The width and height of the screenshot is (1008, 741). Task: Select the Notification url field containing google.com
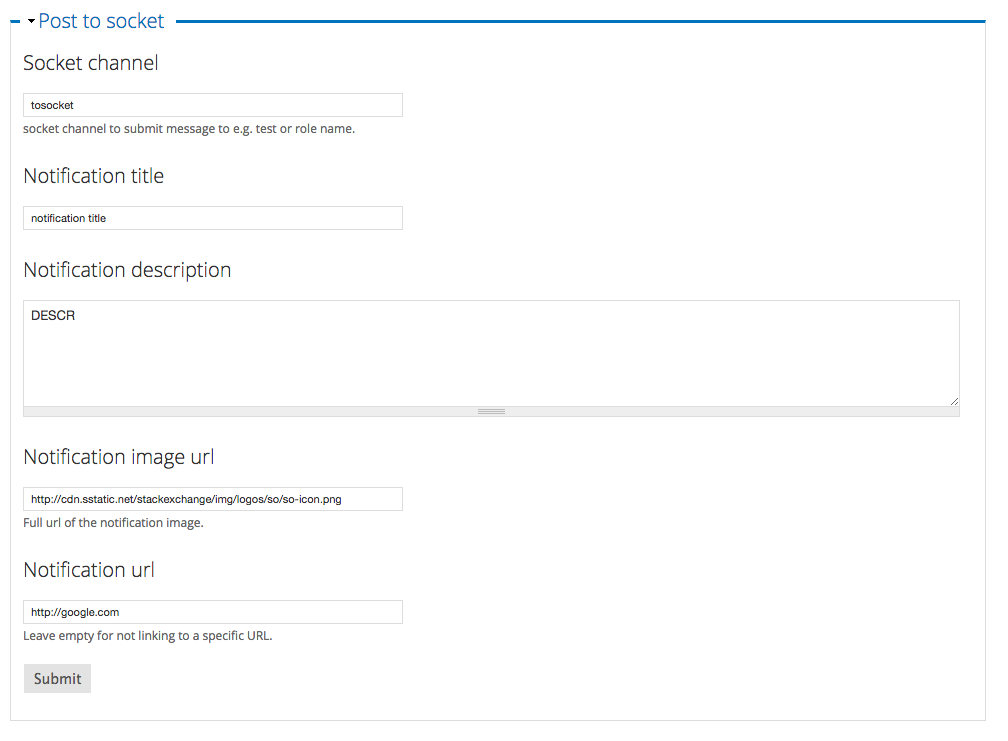pos(212,611)
